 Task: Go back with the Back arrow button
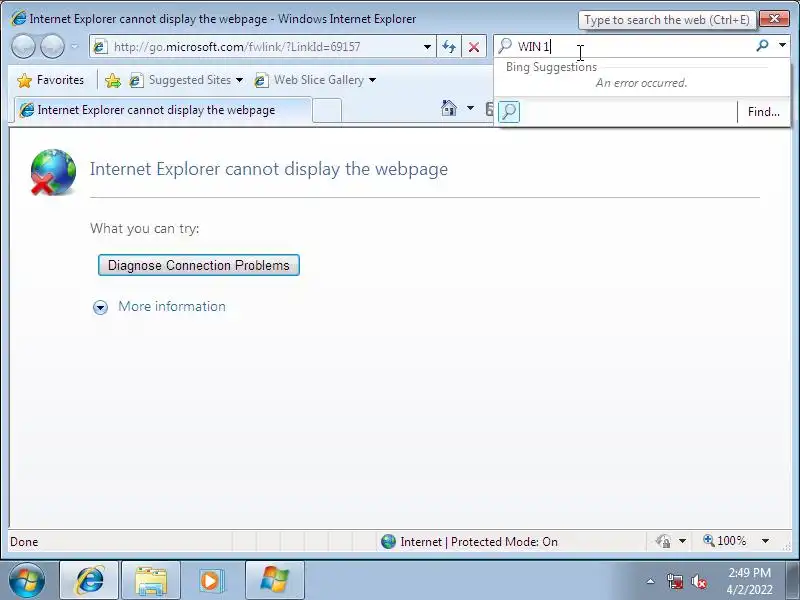coord(23,47)
